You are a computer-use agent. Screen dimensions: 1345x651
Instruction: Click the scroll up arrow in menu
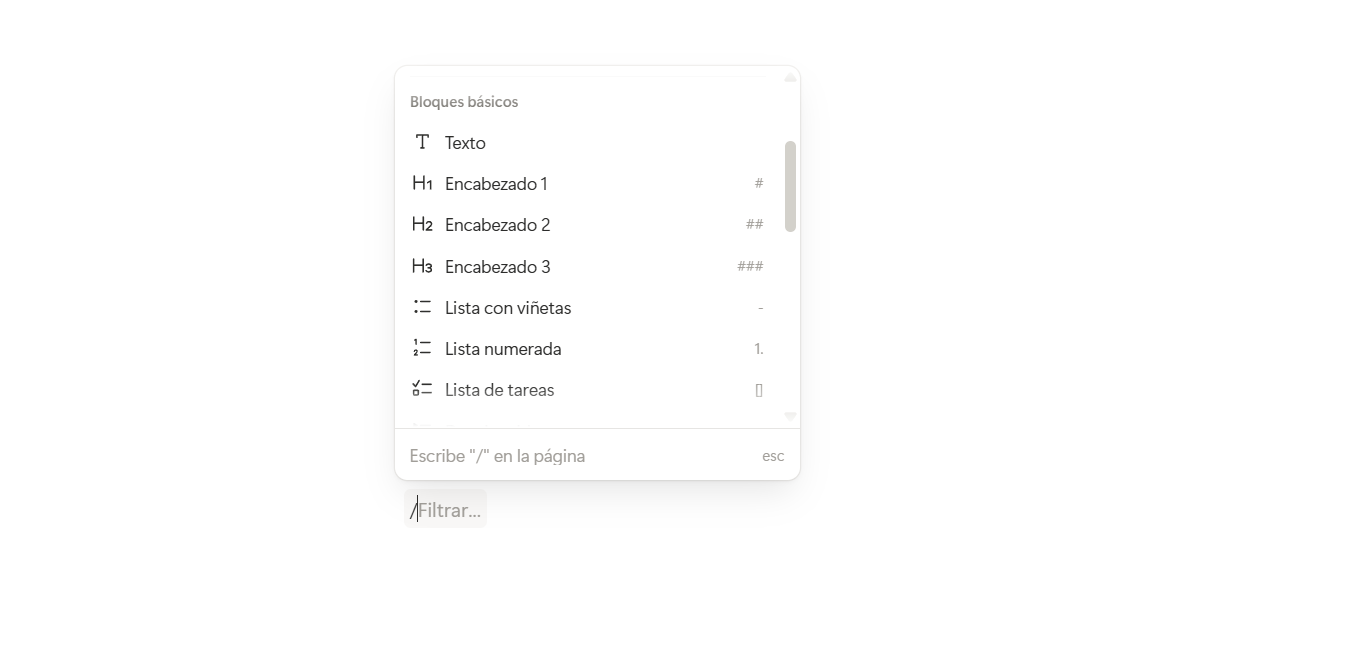click(x=790, y=77)
